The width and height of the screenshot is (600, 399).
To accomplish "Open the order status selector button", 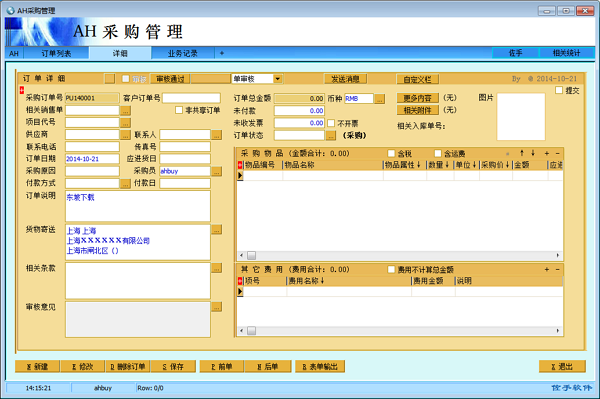I will coord(331,135).
